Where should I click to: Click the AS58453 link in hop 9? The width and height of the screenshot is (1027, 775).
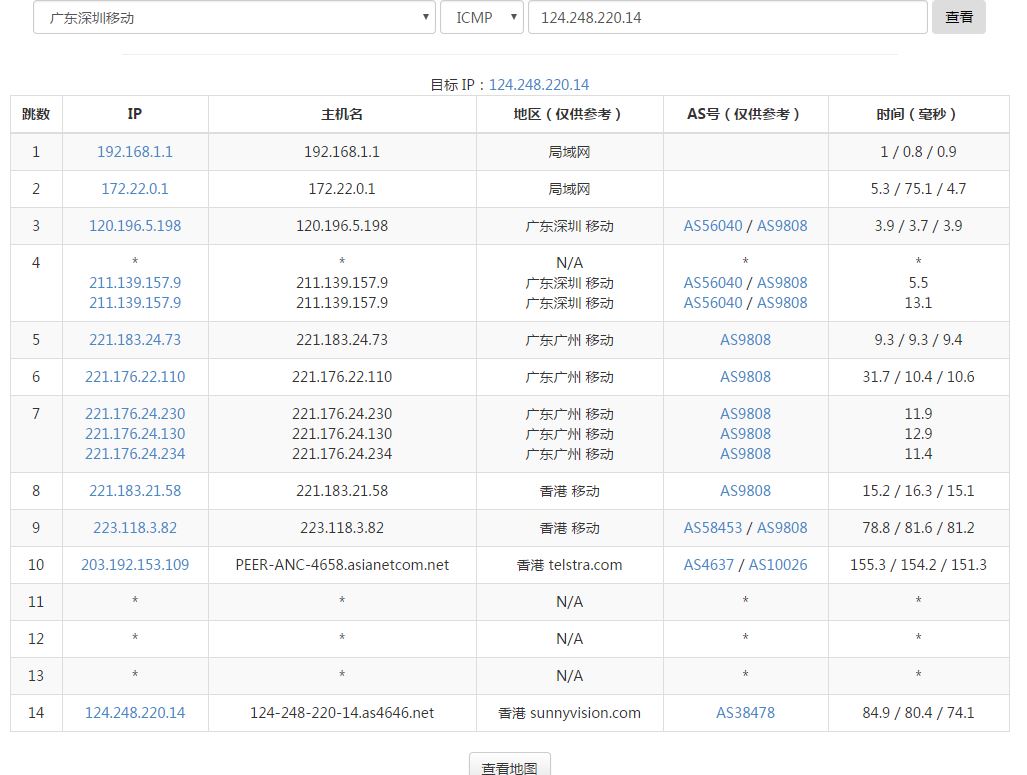coord(713,528)
